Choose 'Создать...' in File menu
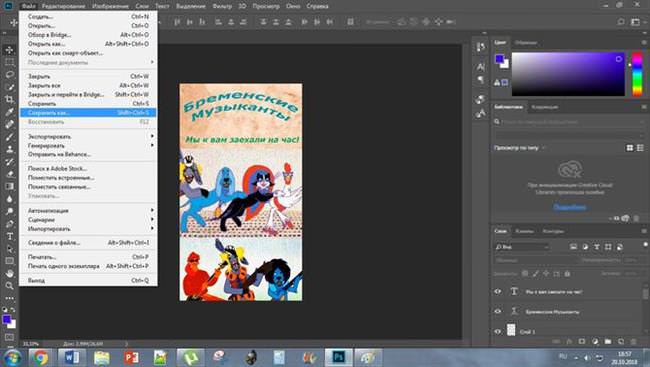Viewport: 650px width, 367px height. pos(88,17)
